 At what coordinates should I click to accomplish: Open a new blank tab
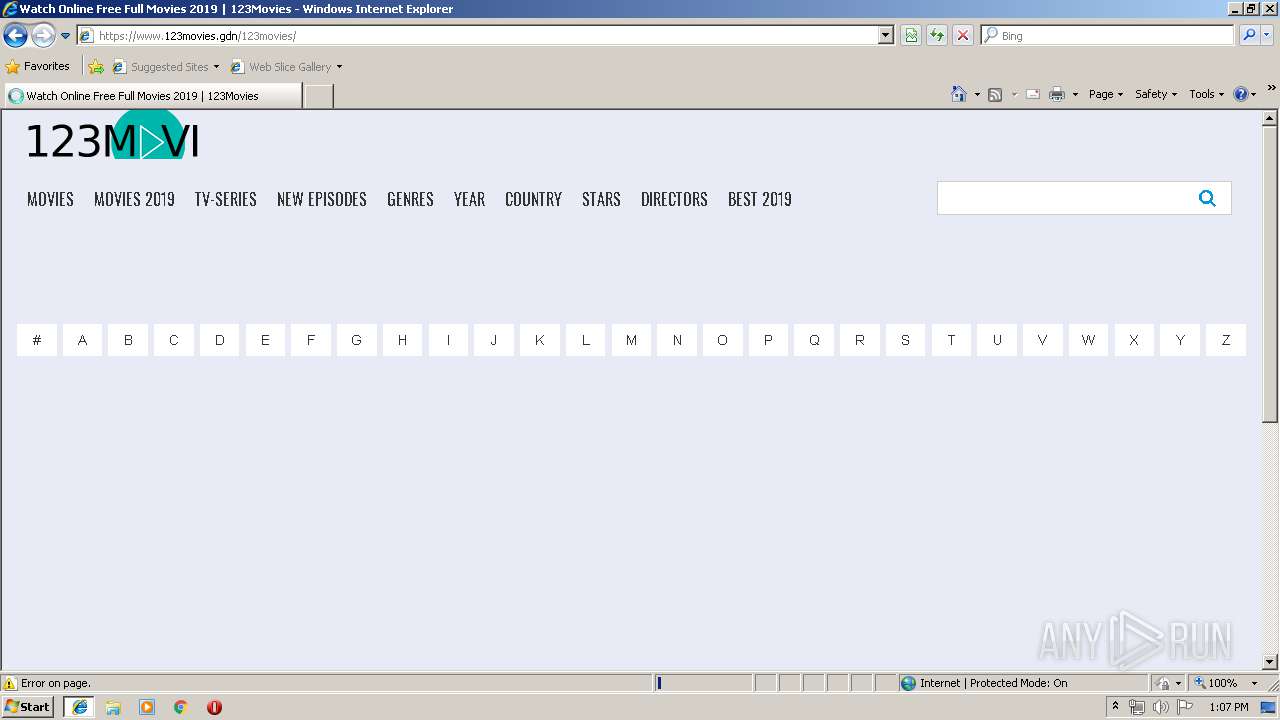pos(318,96)
